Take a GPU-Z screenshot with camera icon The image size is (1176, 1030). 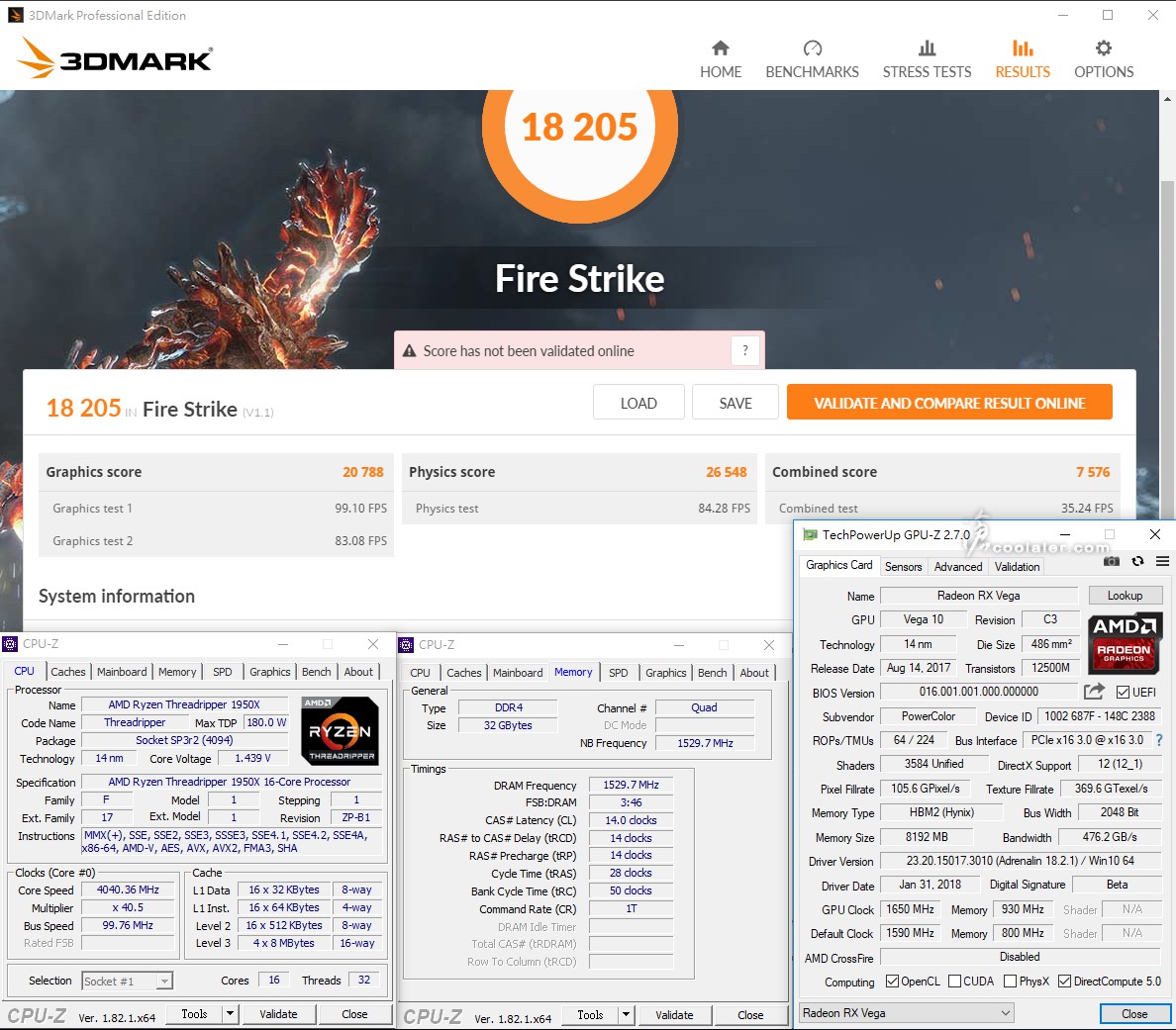click(1112, 561)
